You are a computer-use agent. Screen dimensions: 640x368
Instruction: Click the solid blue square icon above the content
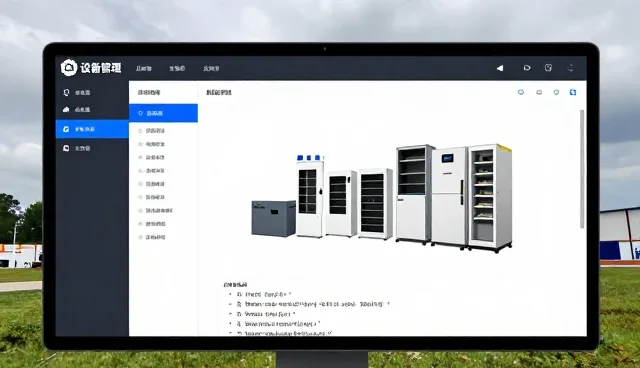coord(573,93)
